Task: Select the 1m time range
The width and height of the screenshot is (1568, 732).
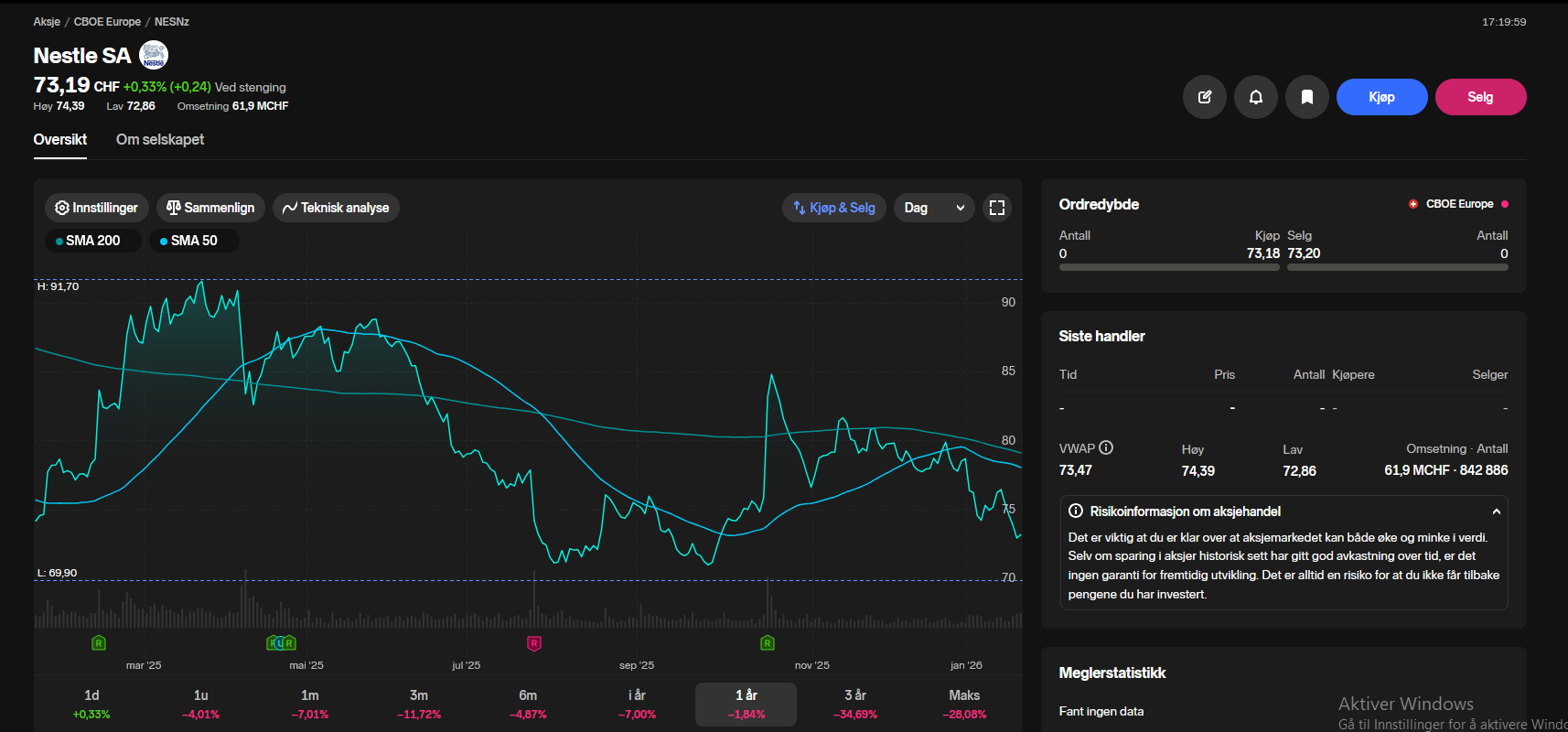Action: tap(310, 705)
